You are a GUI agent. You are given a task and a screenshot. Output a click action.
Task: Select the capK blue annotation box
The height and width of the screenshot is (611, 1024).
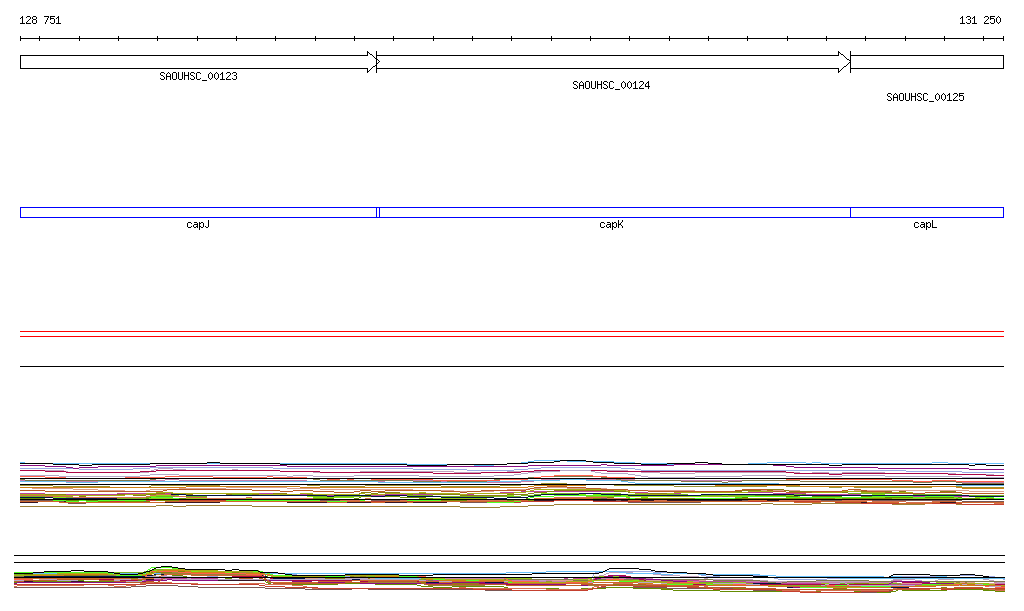pyautogui.click(x=614, y=212)
